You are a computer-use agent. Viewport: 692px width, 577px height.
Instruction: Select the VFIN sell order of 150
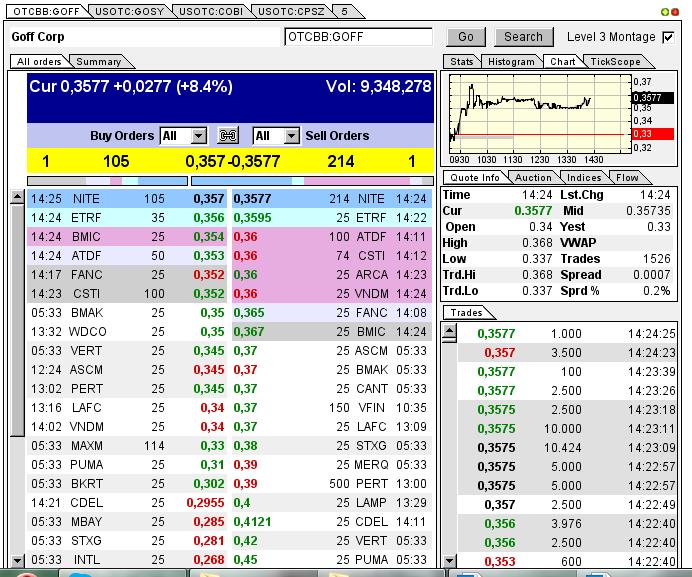tap(332, 407)
